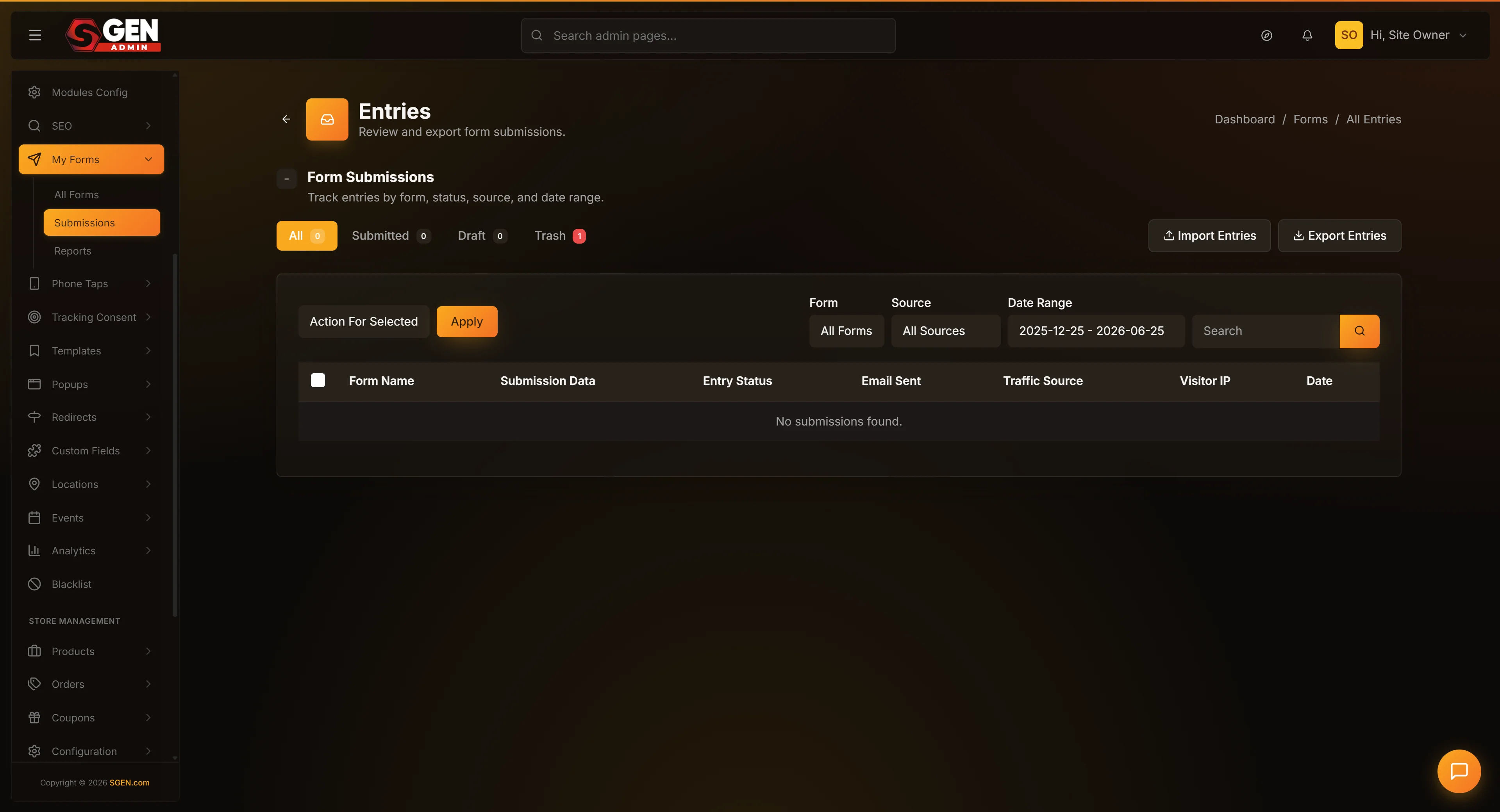The width and height of the screenshot is (1500, 812).
Task: Toggle the select-all checkbox in table header
Action: [318, 381]
